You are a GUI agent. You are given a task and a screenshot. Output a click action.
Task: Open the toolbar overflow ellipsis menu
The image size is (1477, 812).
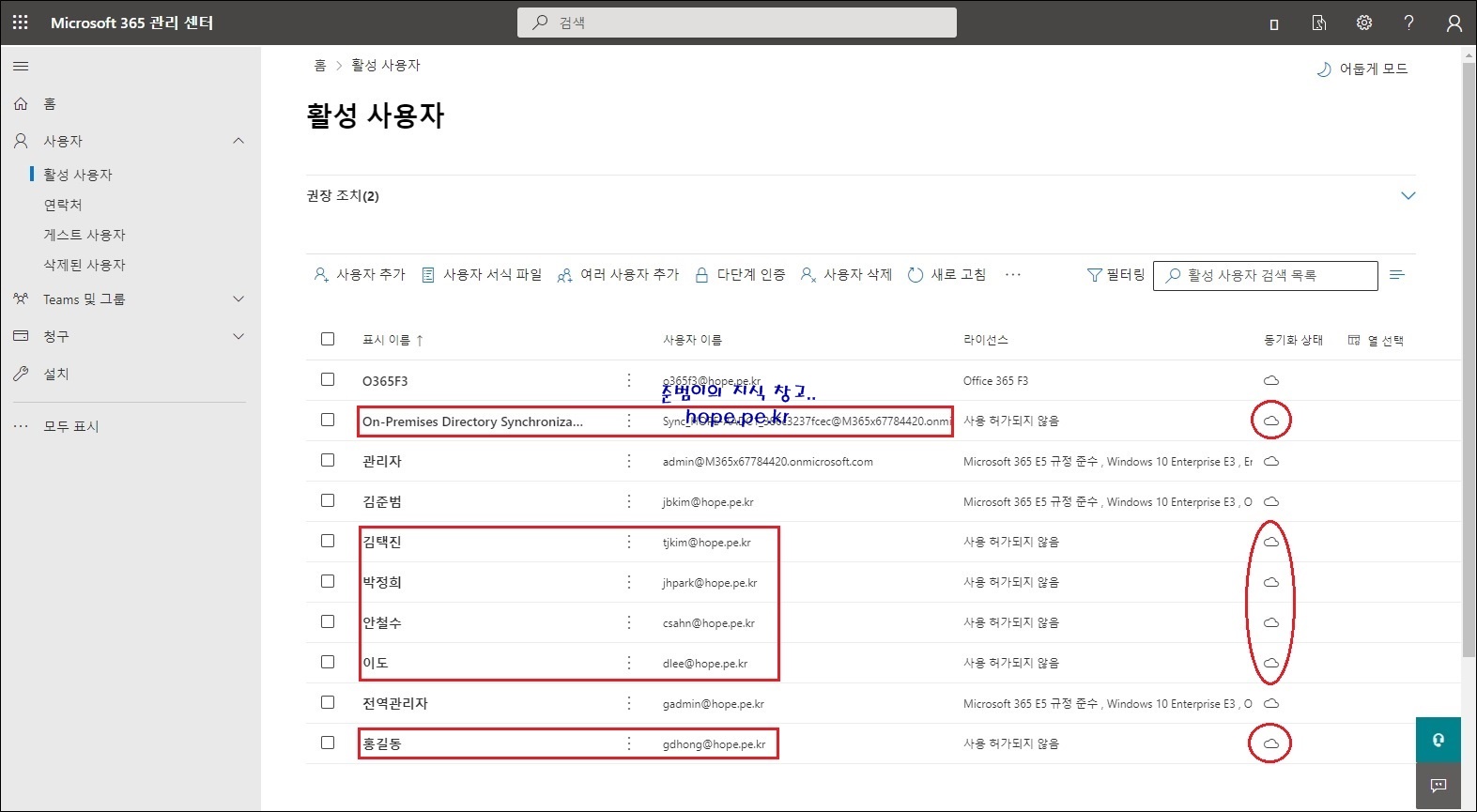(x=1012, y=274)
